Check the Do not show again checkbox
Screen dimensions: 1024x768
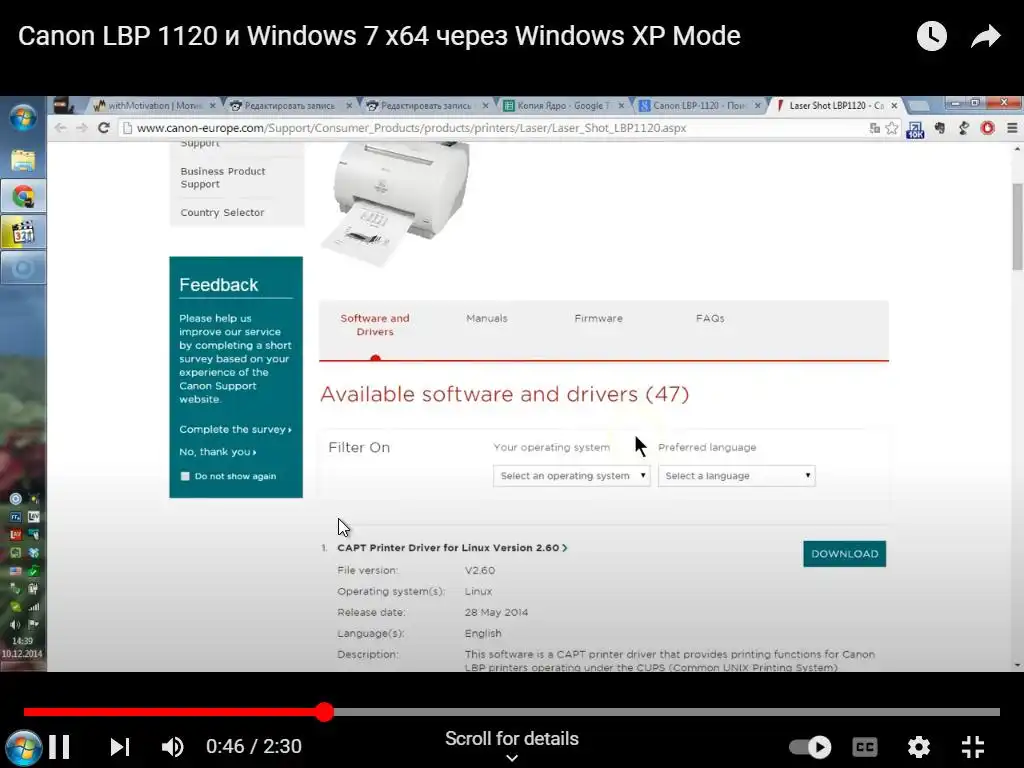coord(185,476)
